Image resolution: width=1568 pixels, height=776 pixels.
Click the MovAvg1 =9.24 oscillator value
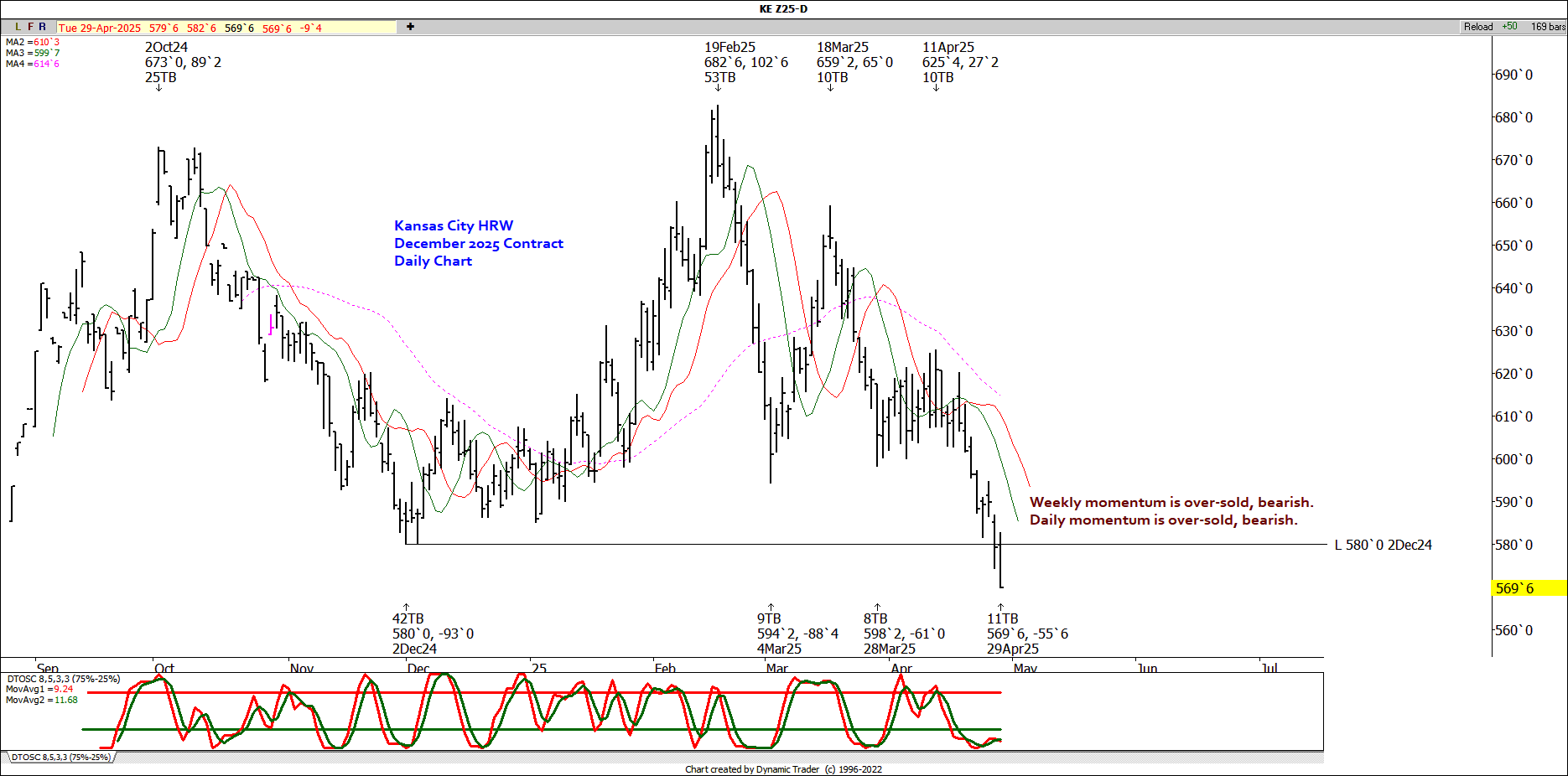39,689
